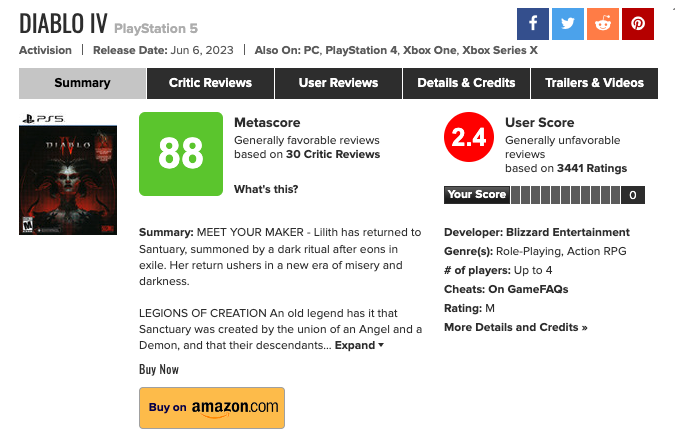Open the User Reviews tab

338,83
